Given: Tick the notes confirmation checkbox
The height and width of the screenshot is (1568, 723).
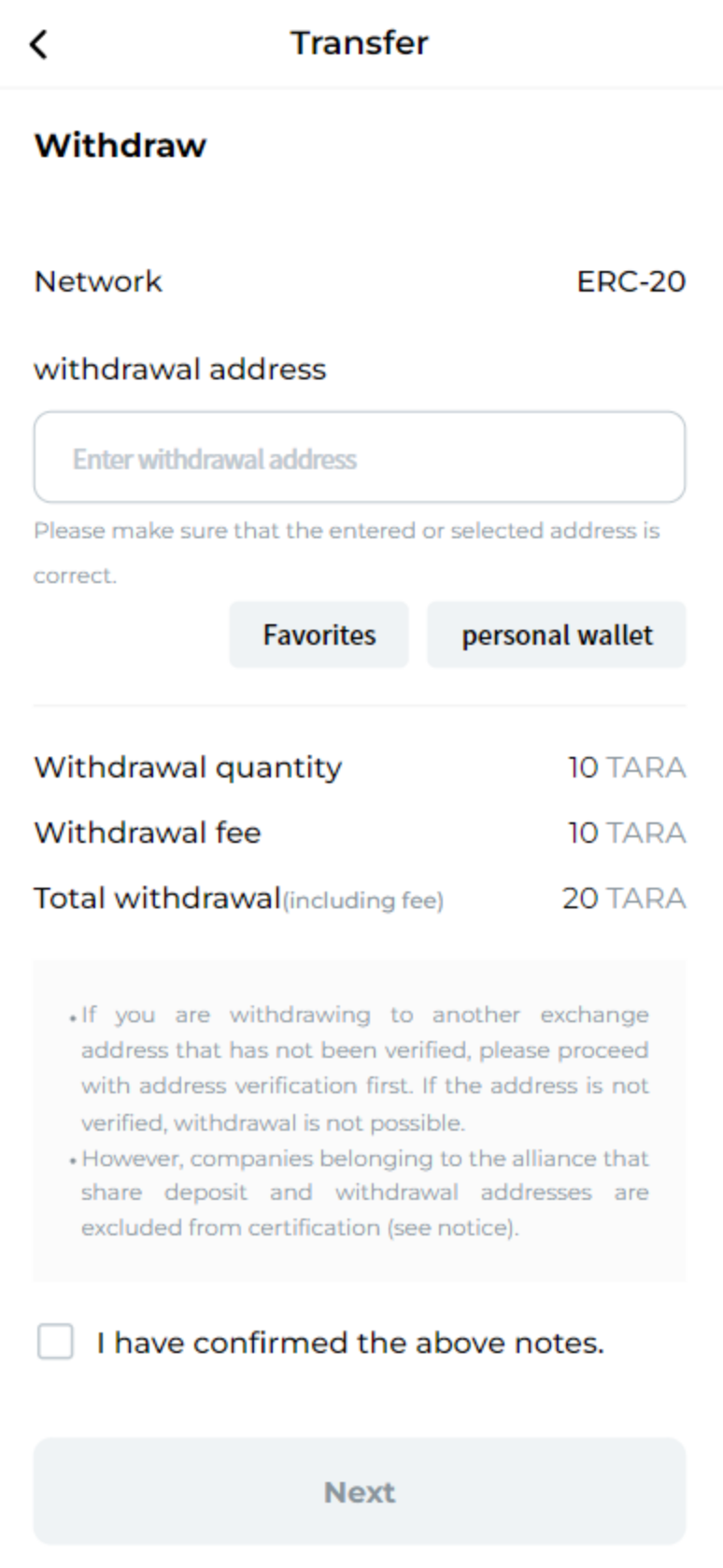Looking at the screenshot, I should coord(55,1342).
